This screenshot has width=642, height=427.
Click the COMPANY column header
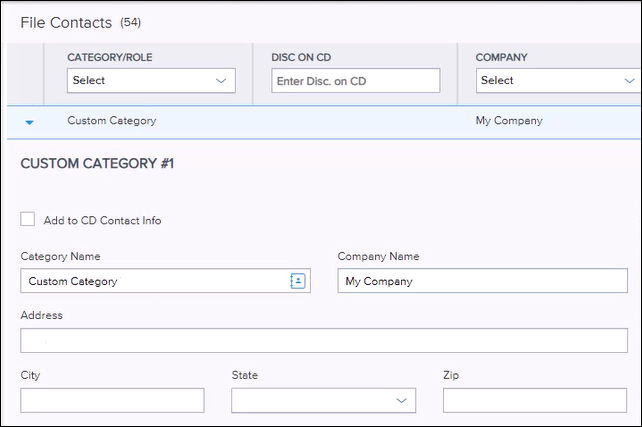point(502,57)
